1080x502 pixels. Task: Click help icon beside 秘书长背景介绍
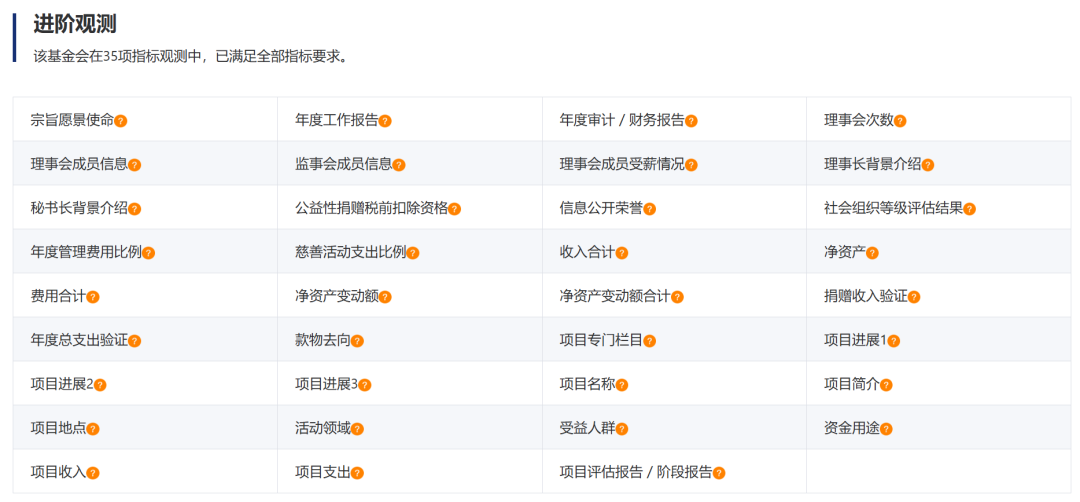click(x=134, y=209)
